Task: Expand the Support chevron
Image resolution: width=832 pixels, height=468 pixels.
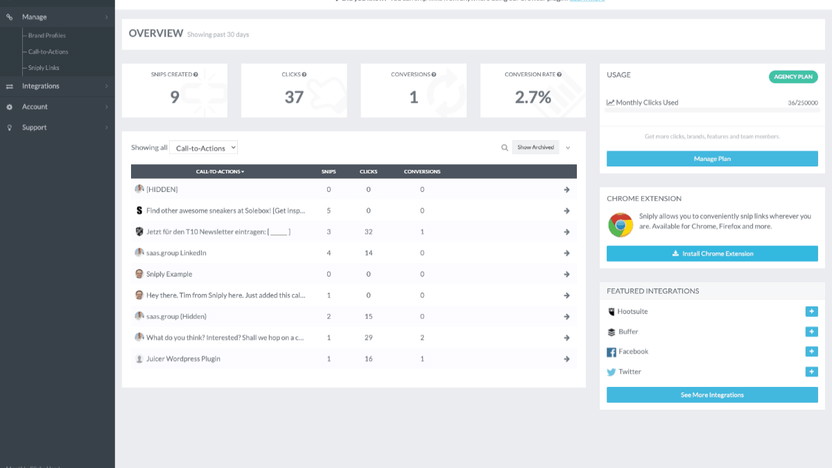Action: pos(107,127)
